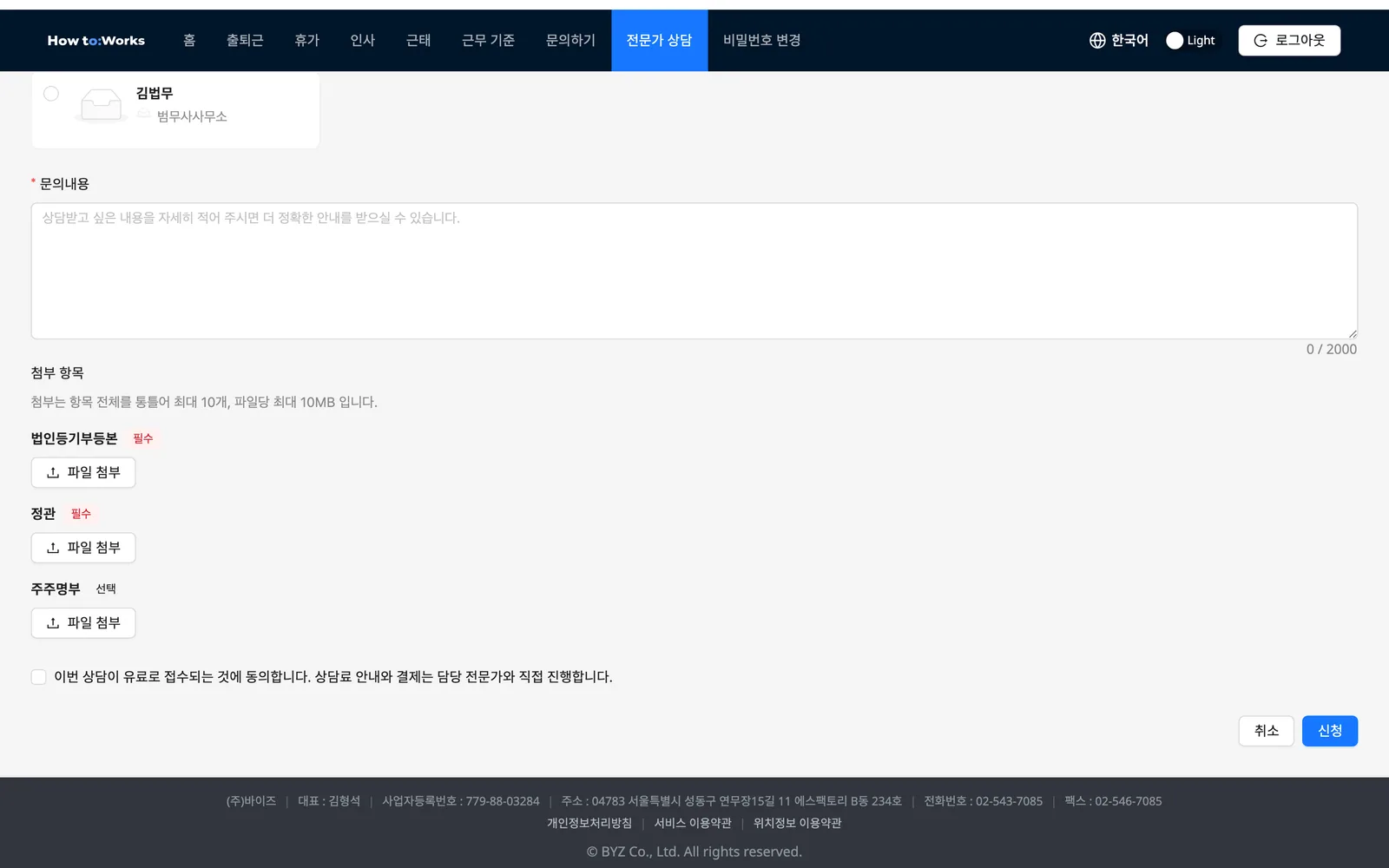Viewport: 1389px width, 868px height.
Task: Click the globe language icon
Action: tap(1097, 41)
